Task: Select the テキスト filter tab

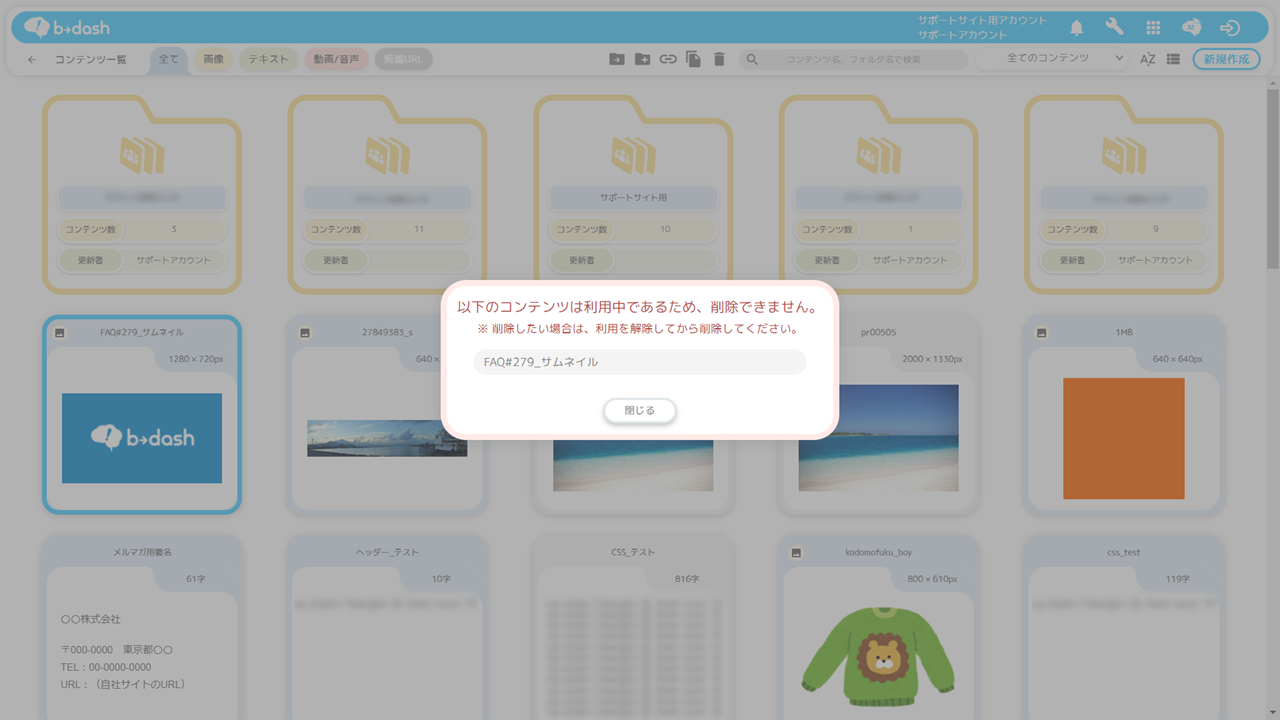Action: 268,59
